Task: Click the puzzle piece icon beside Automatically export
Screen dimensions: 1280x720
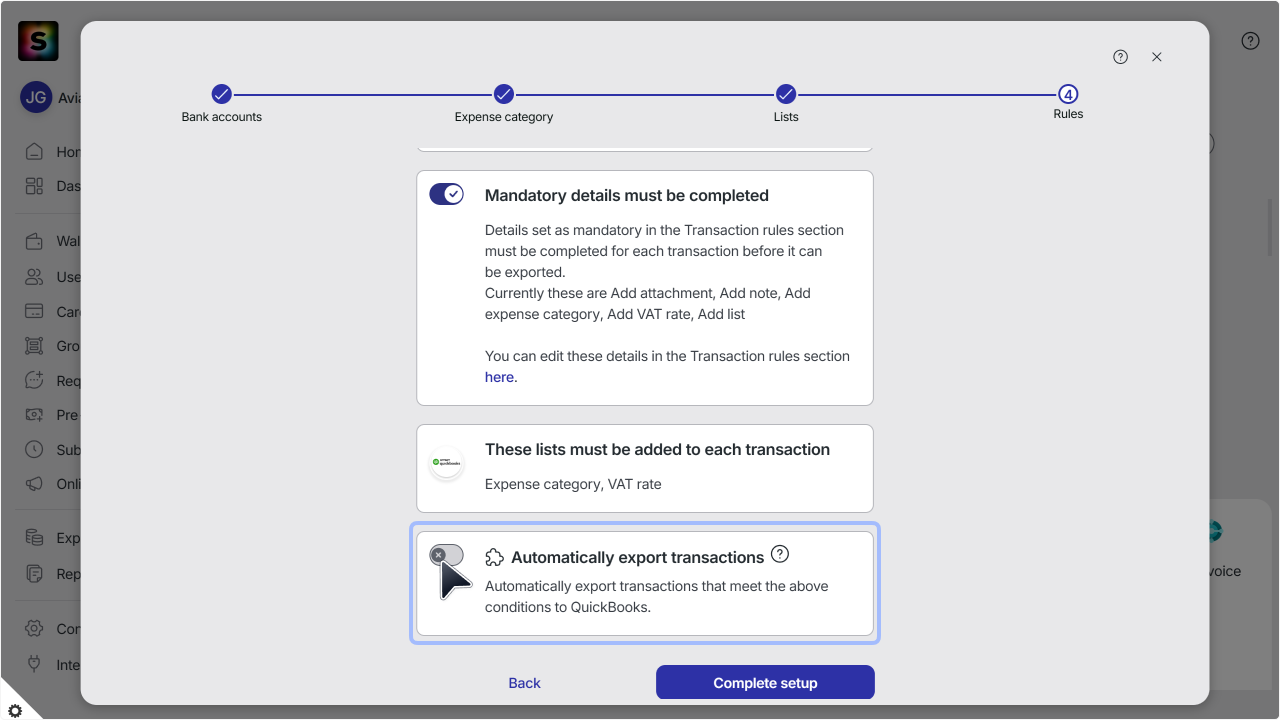Action: pyautogui.click(x=494, y=557)
